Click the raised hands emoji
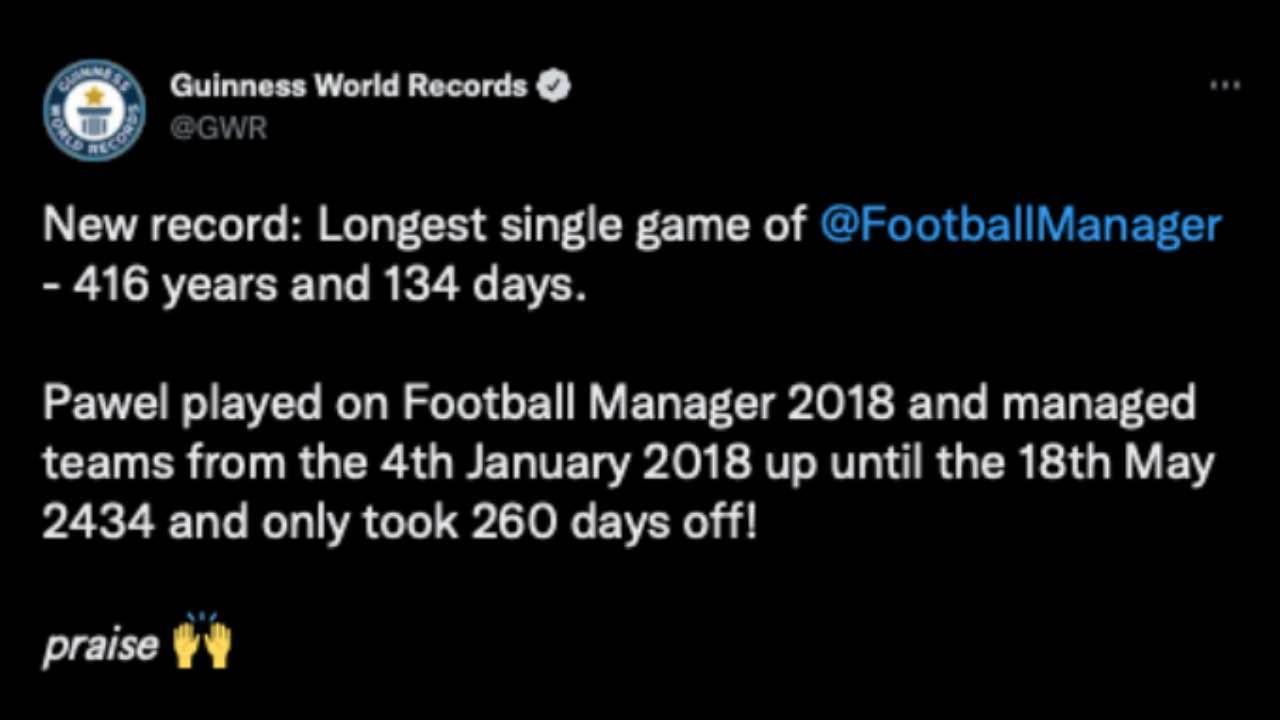Image resolution: width=1280 pixels, height=720 pixels. point(202,644)
